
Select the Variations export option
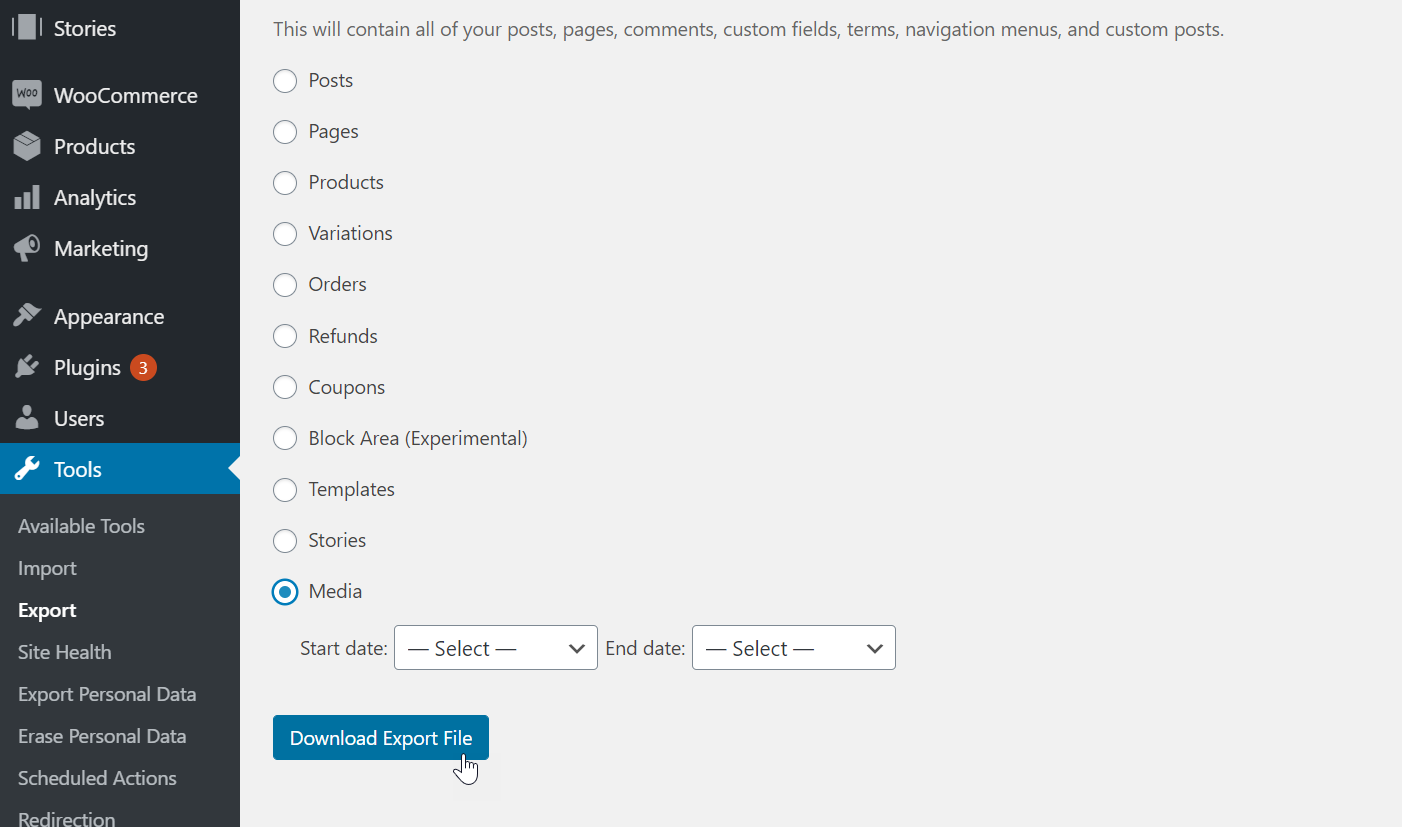point(284,234)
